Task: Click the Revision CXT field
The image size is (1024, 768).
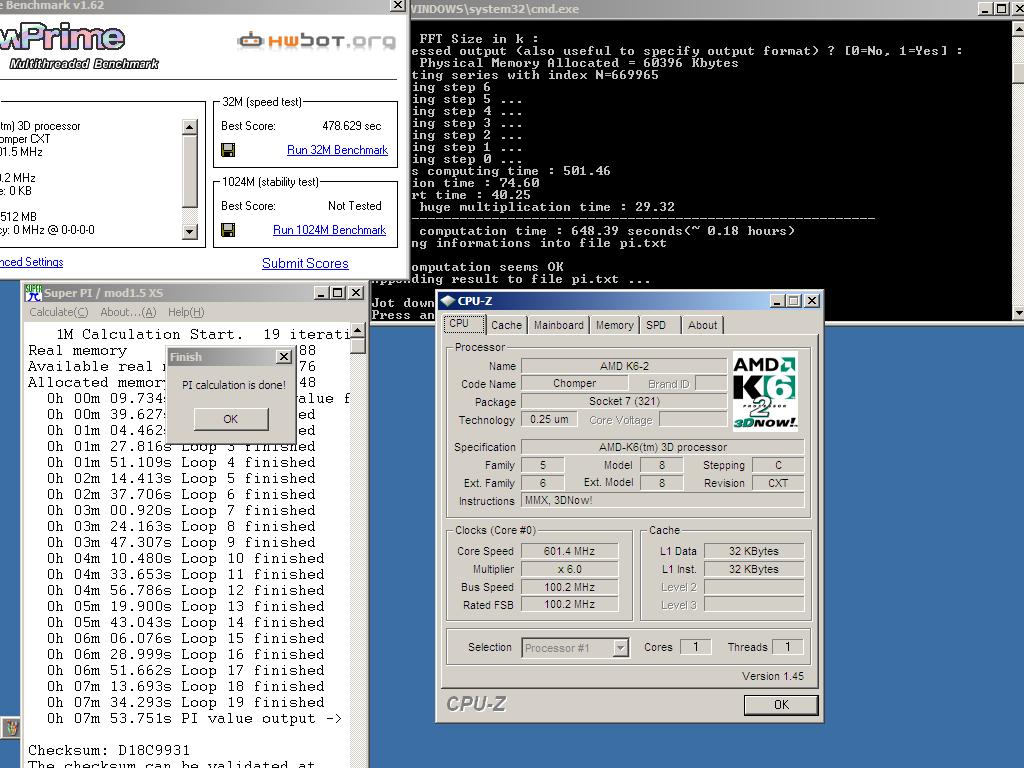Action: [778, 483]
